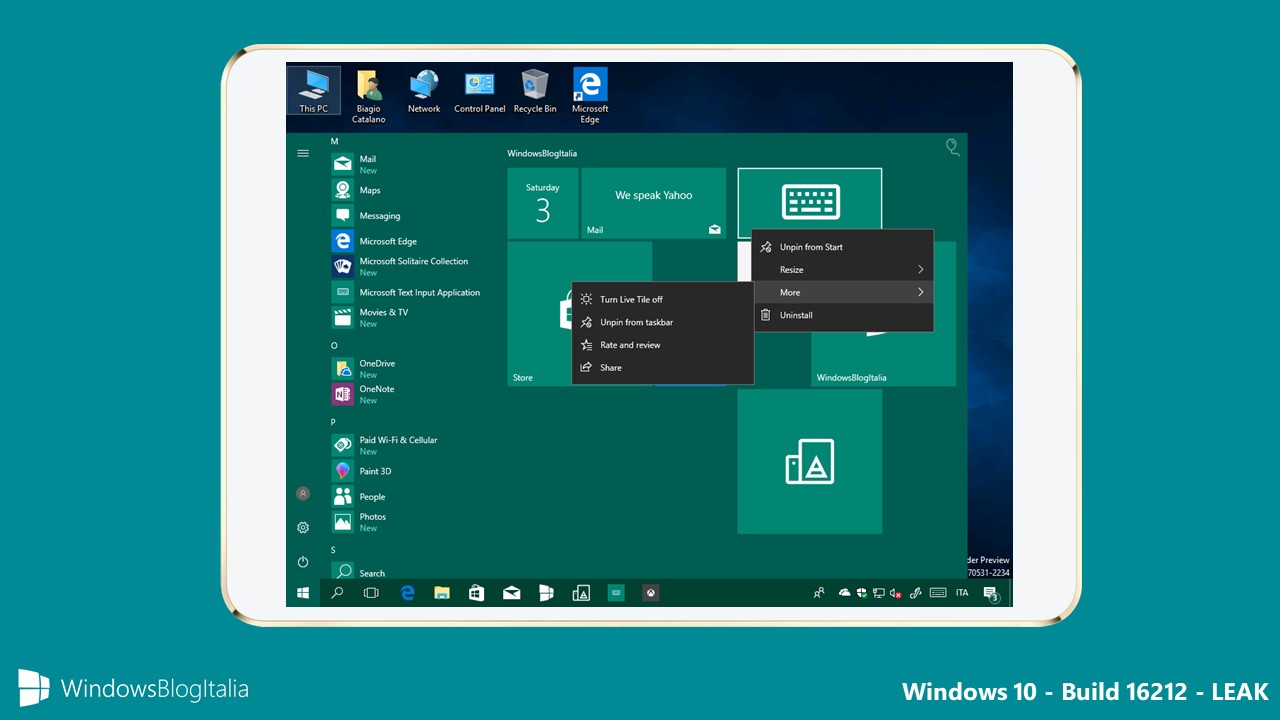Choose Unpin from Start
Image resolution: width=1280 pixels, height=720 pixels.
[x=843, y=247]
